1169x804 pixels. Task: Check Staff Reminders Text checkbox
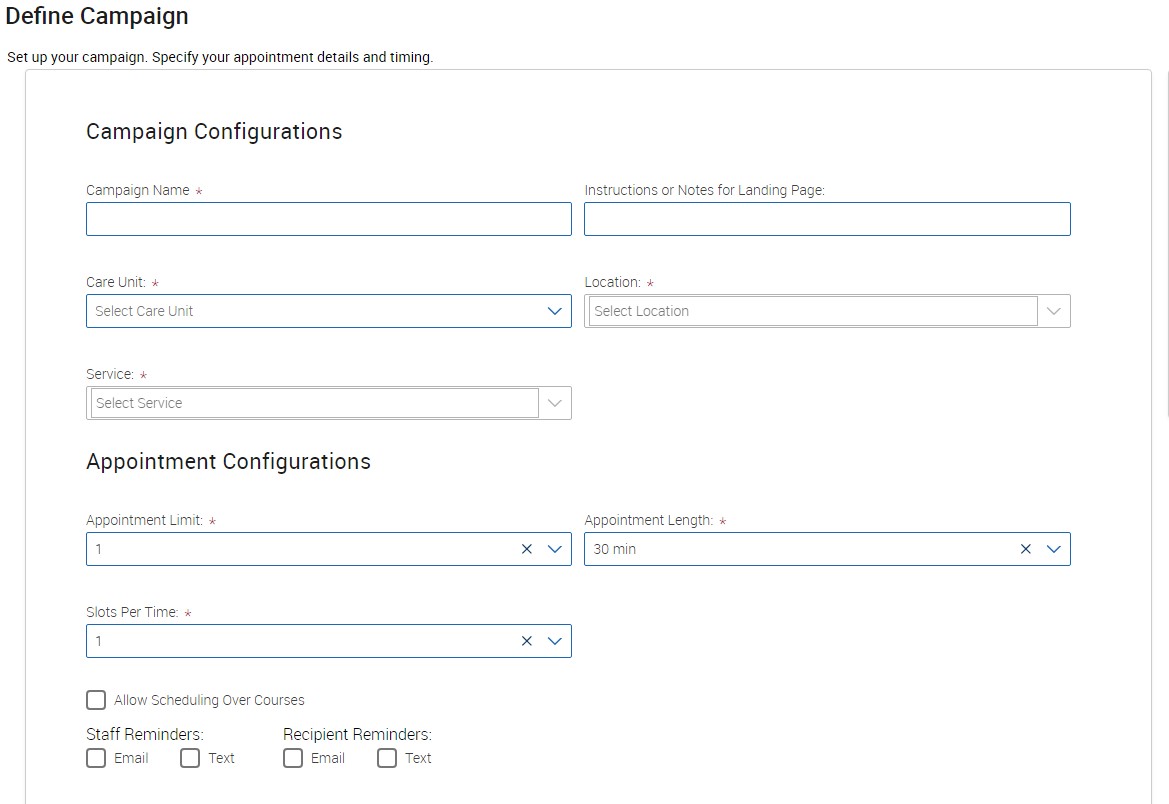click(190, 758)
